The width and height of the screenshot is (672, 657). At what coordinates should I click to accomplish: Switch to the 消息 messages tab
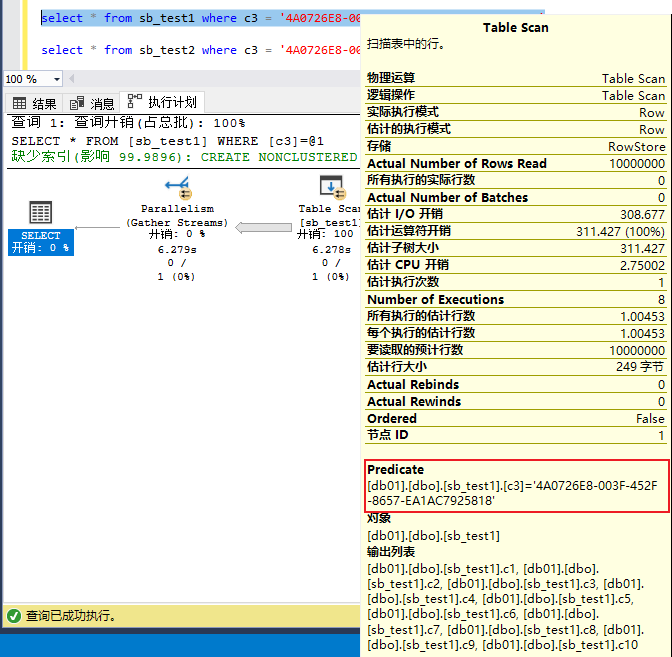pyautogui.click(x=92, y=103)
